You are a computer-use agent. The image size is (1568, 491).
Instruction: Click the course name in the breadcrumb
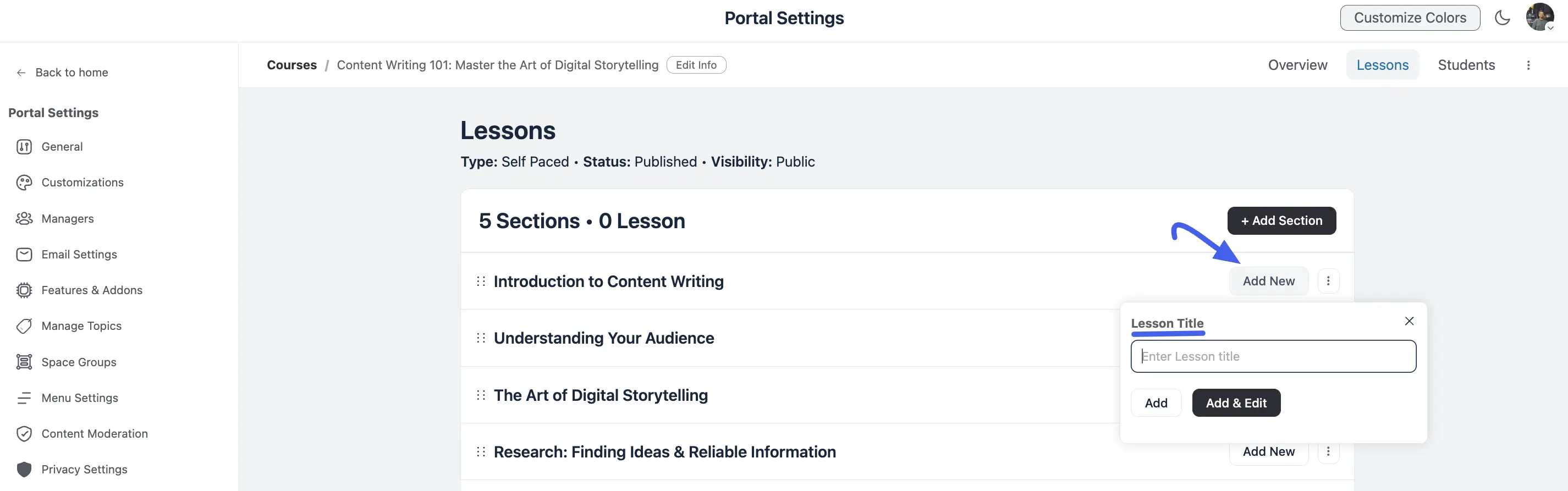pyautogui.click(x=497, y=65)
